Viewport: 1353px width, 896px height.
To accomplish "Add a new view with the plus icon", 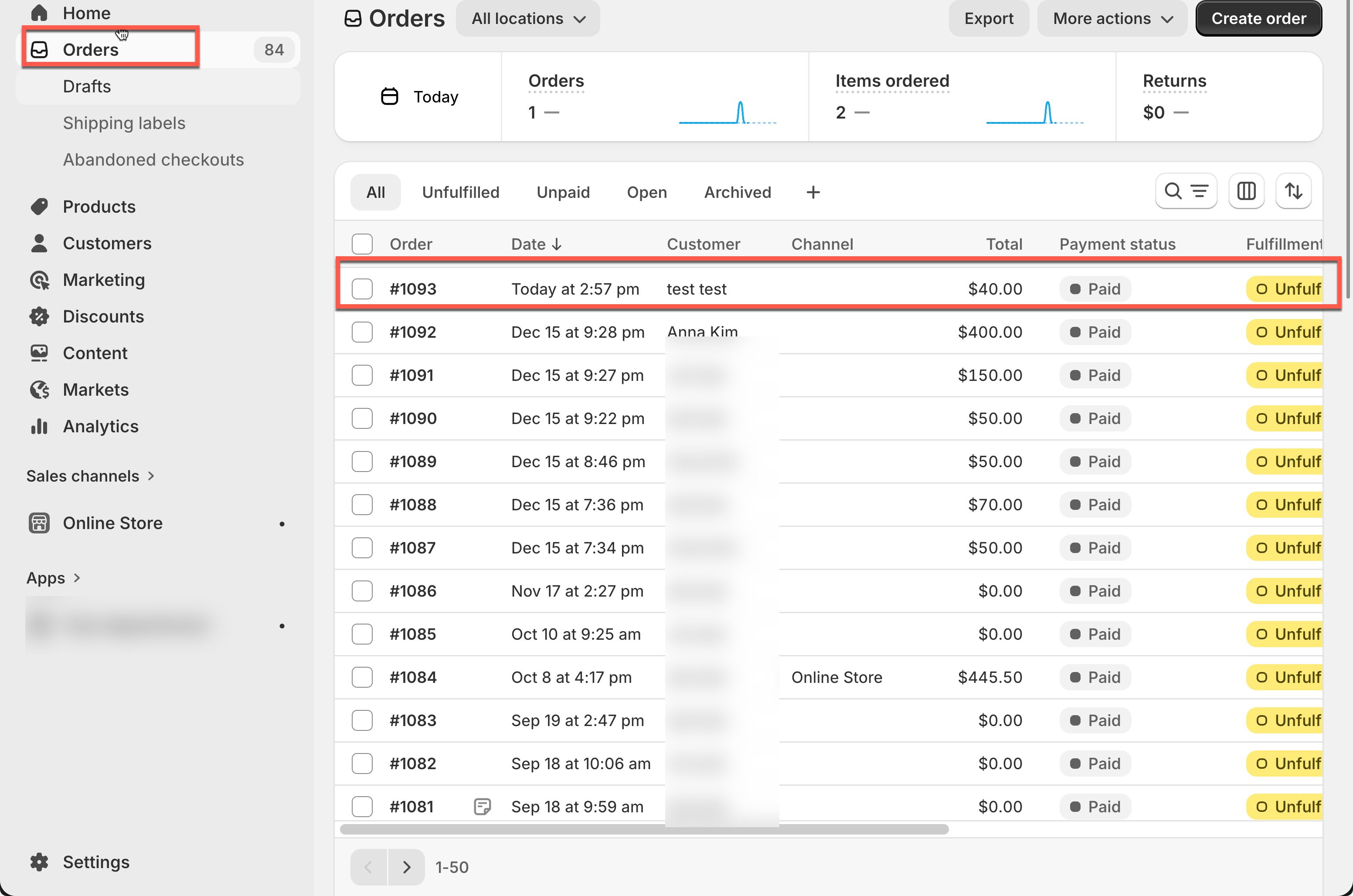I will click(x=812, y=193).
